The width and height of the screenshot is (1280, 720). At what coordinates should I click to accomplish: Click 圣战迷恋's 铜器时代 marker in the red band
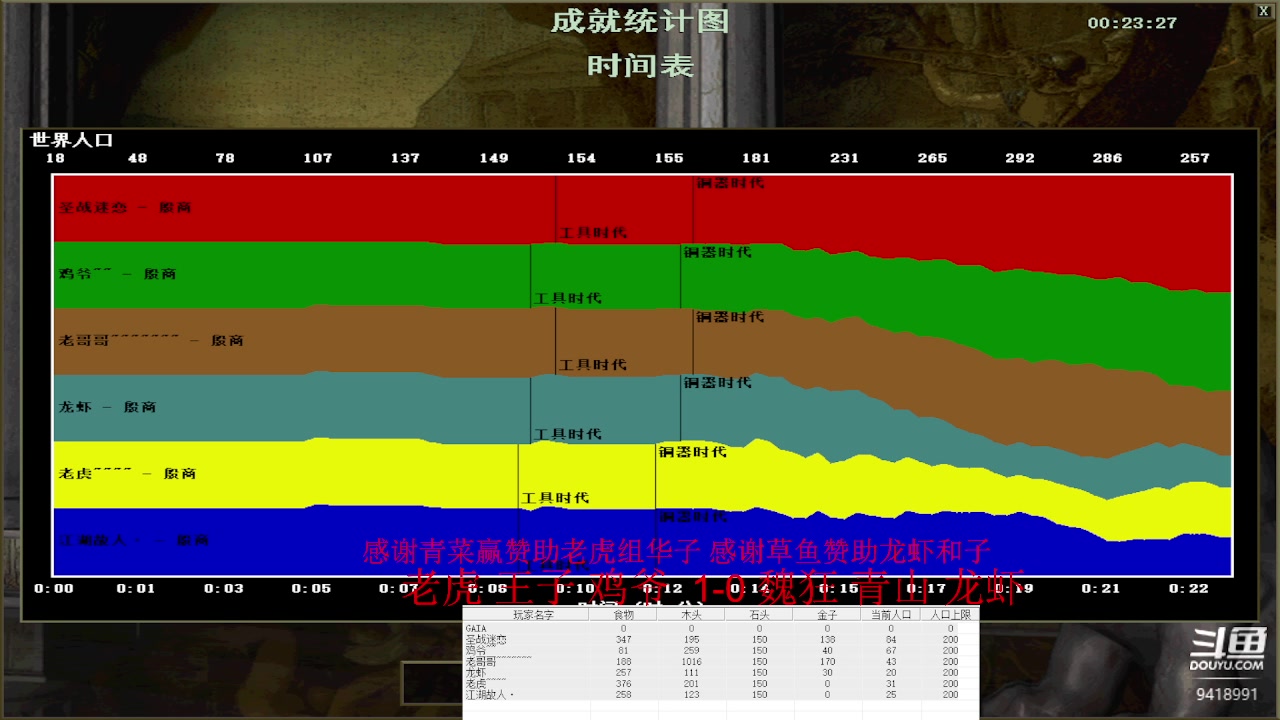click(731, 183)
